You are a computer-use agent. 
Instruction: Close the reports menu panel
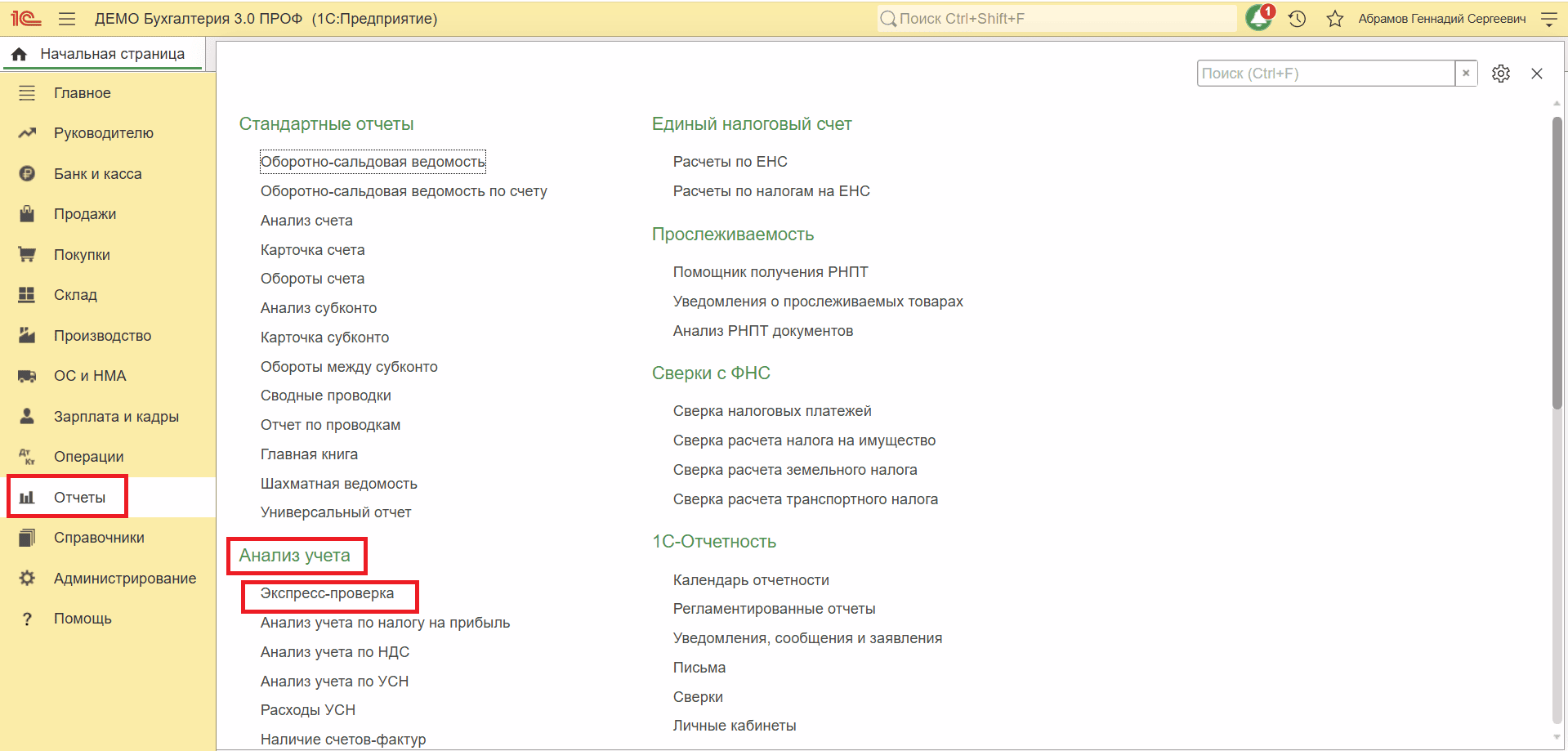(1537, 74)
